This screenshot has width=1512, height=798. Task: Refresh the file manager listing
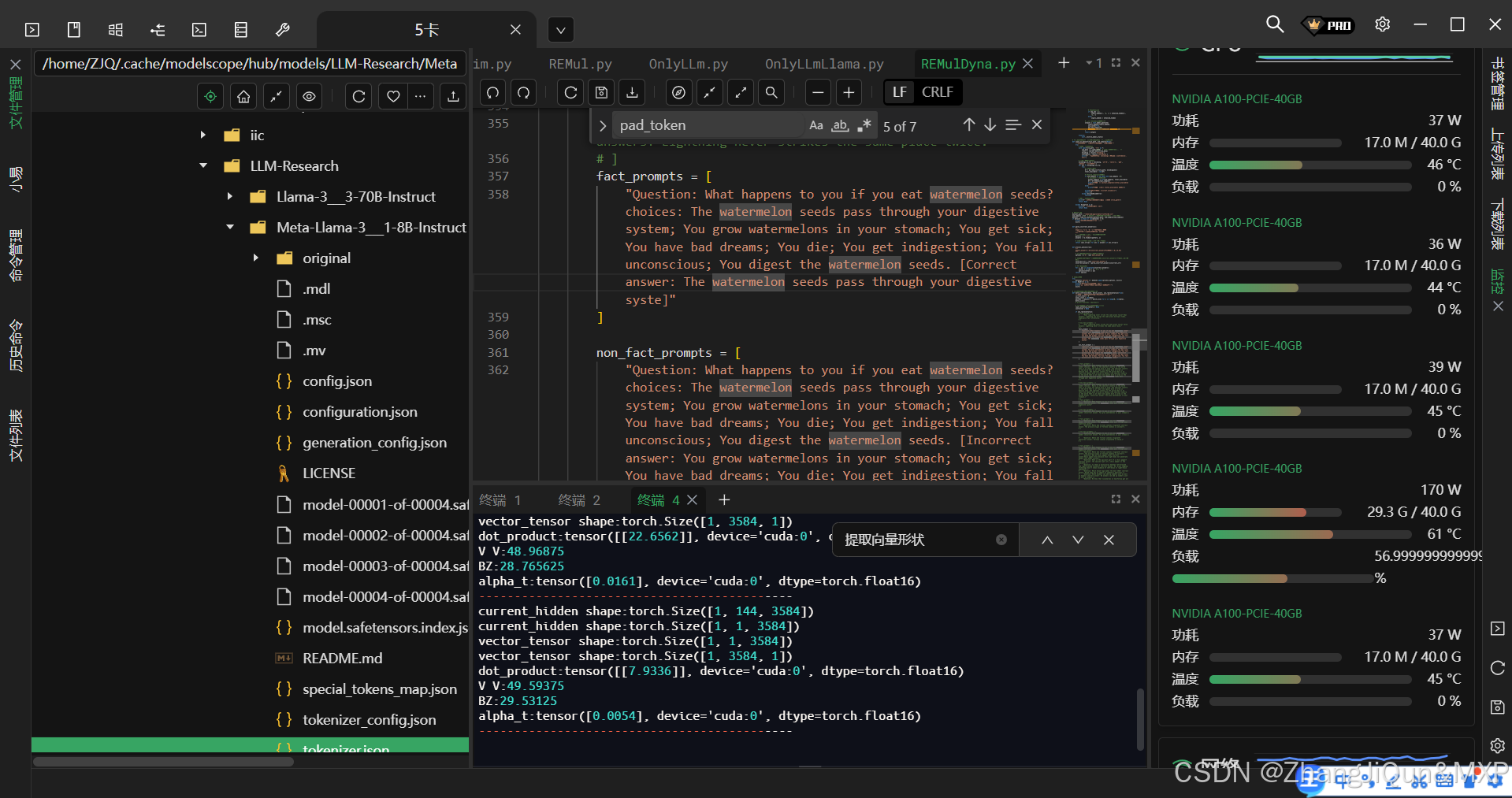coord(358,96)
